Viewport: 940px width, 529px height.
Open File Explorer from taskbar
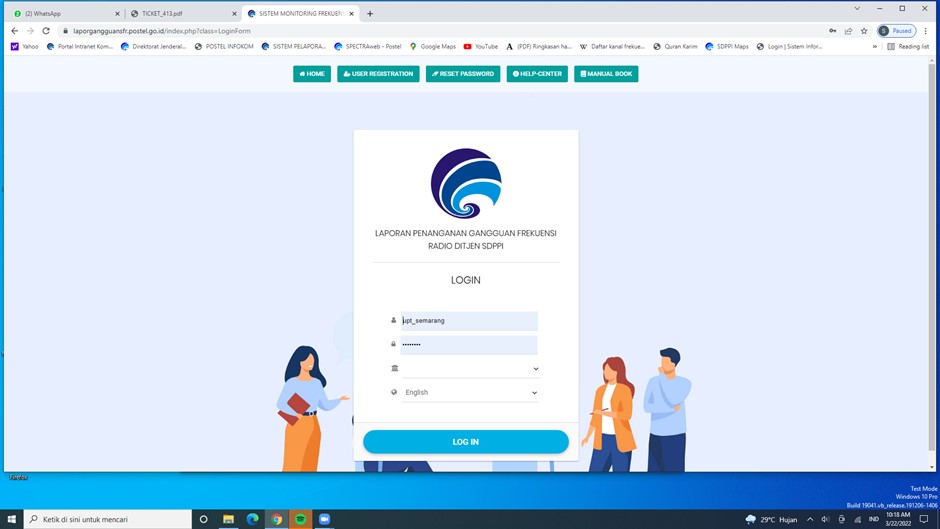click(x=228, y=519)
